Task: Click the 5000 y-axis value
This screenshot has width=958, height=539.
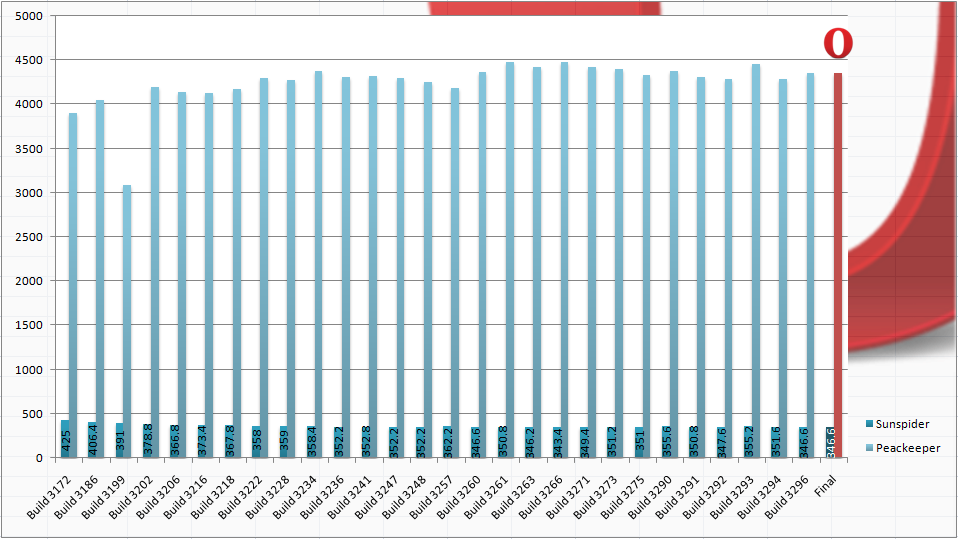Action: point(29,16)
